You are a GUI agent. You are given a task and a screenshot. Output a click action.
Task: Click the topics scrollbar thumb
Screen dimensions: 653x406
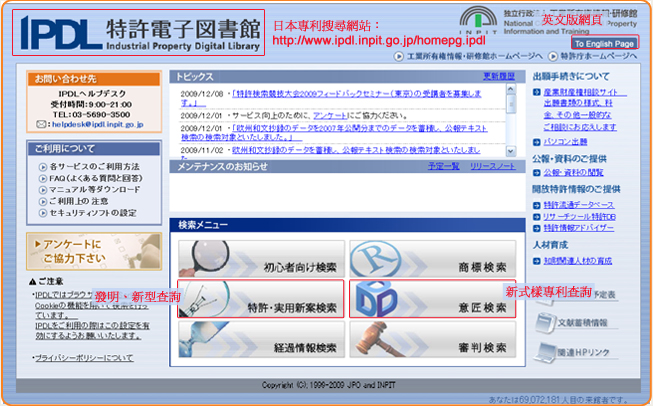[x=511, y=104]
